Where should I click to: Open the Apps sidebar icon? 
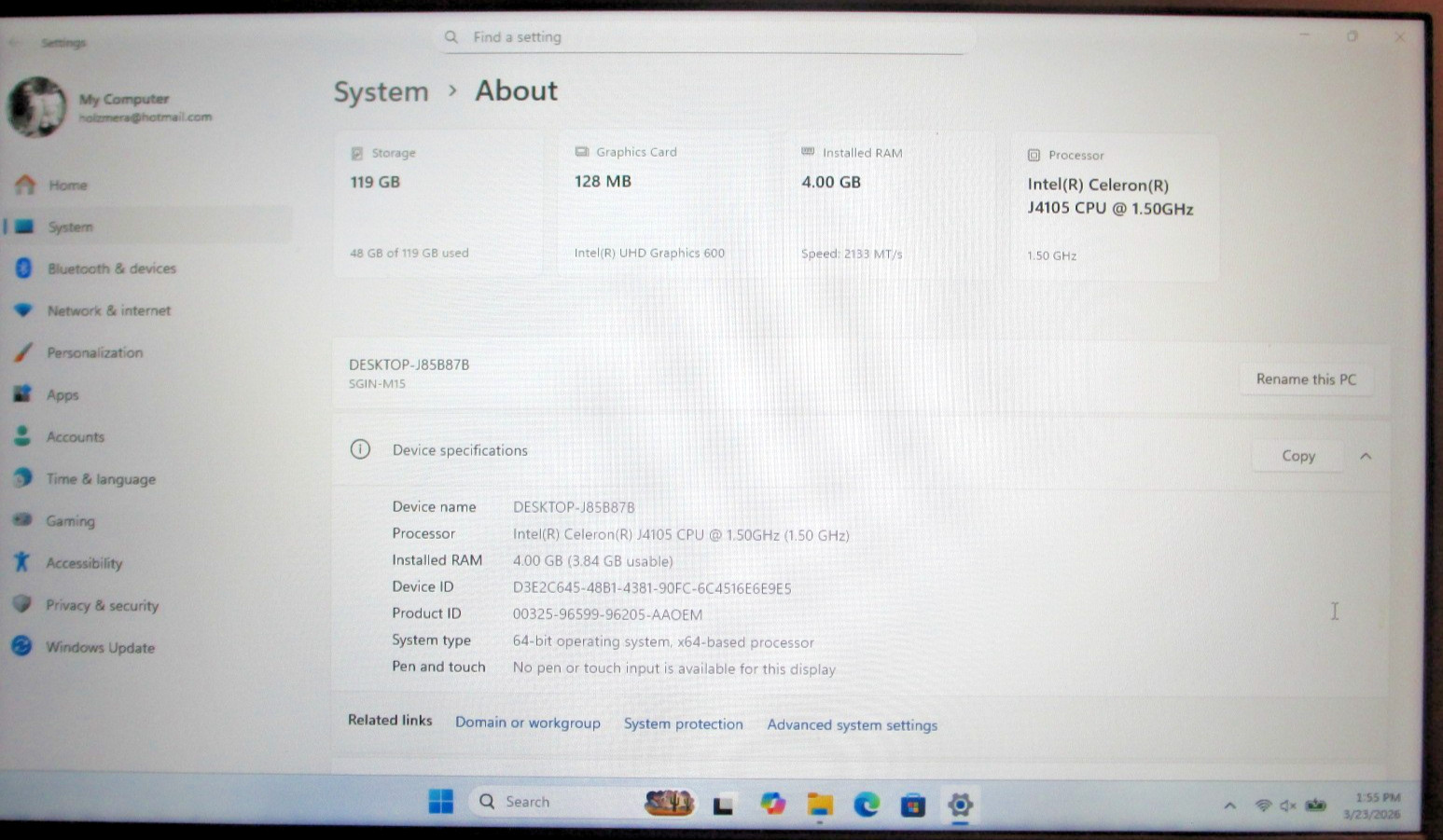[x=22, y=393]
